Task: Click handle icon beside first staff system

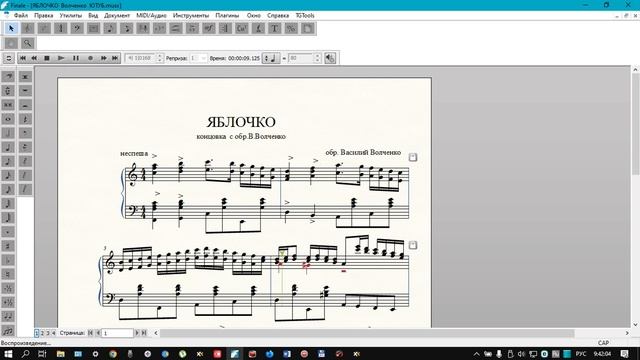Action: [x=413, y=157]
